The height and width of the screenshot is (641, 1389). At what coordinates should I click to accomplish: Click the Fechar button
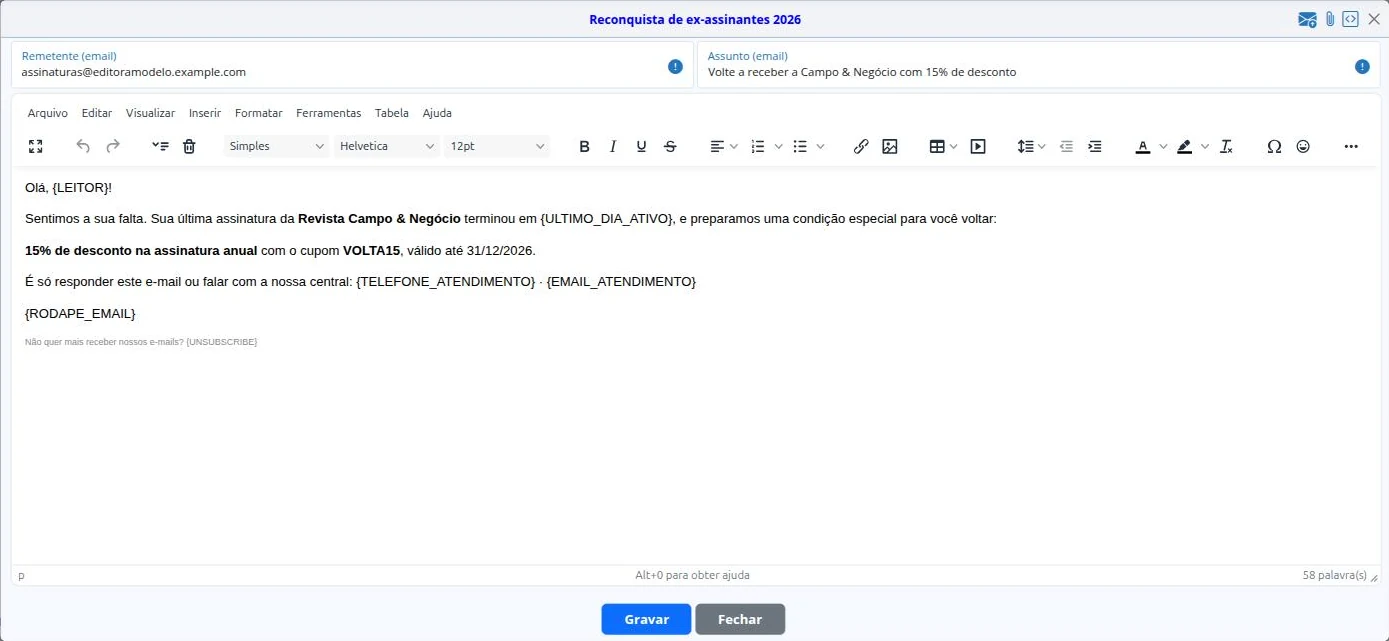(740, 619)
